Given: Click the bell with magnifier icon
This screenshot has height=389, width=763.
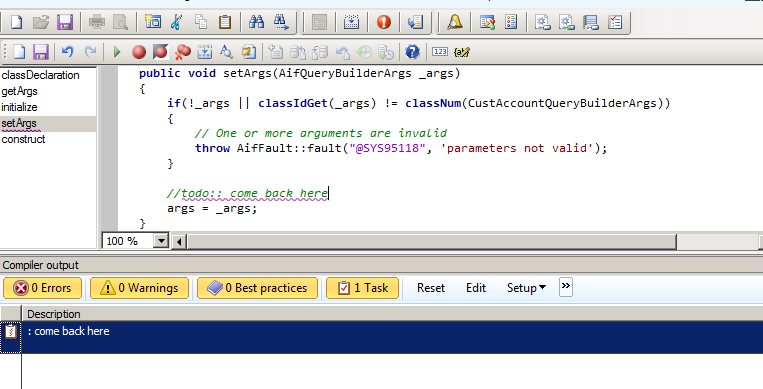Looking at the screenshot, I should [455, 22].
